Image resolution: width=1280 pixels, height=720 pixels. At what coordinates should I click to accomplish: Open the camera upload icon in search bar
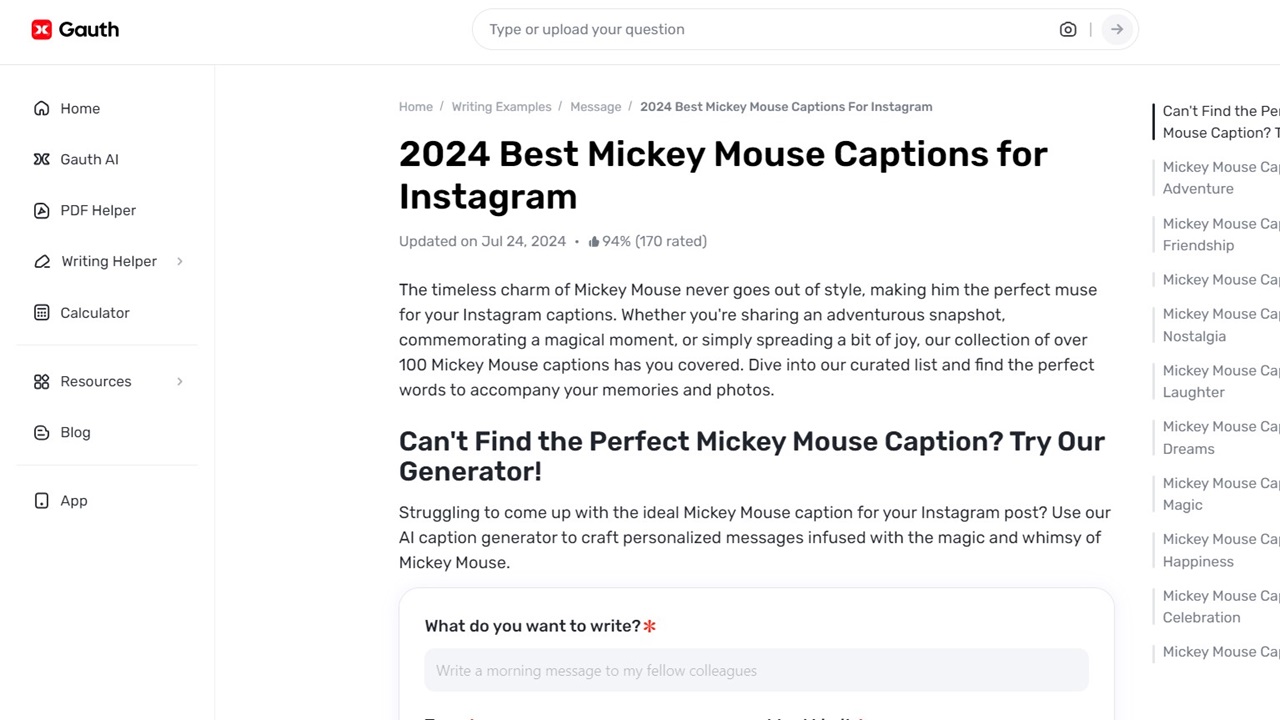(1067, 29)
